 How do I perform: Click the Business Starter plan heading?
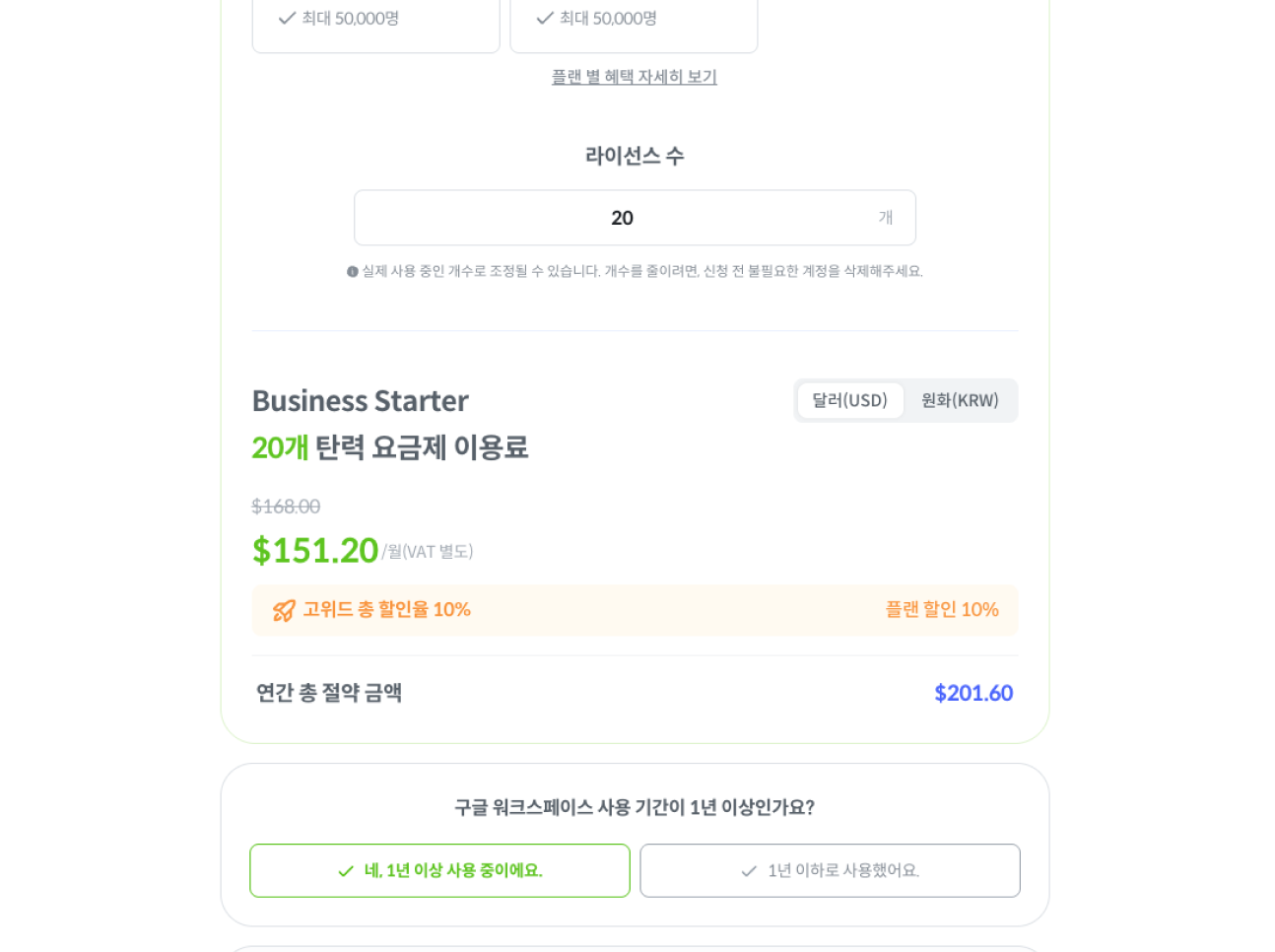pos(361,401)
